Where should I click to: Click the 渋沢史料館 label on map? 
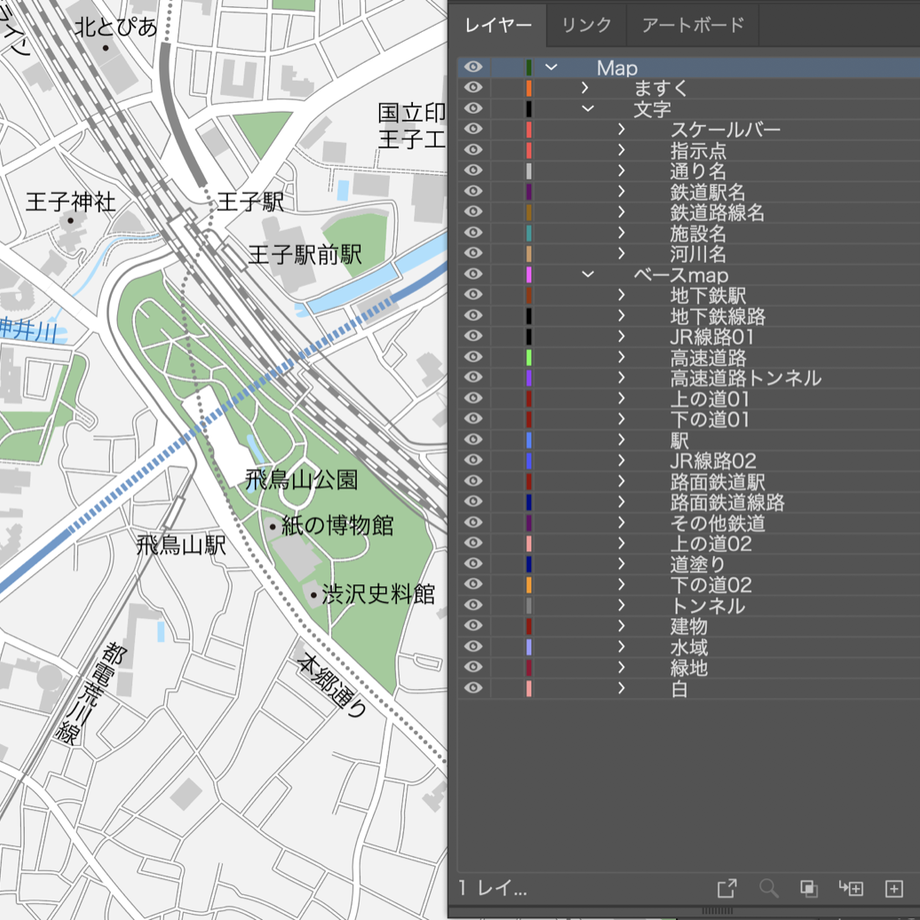pos(378,594)
